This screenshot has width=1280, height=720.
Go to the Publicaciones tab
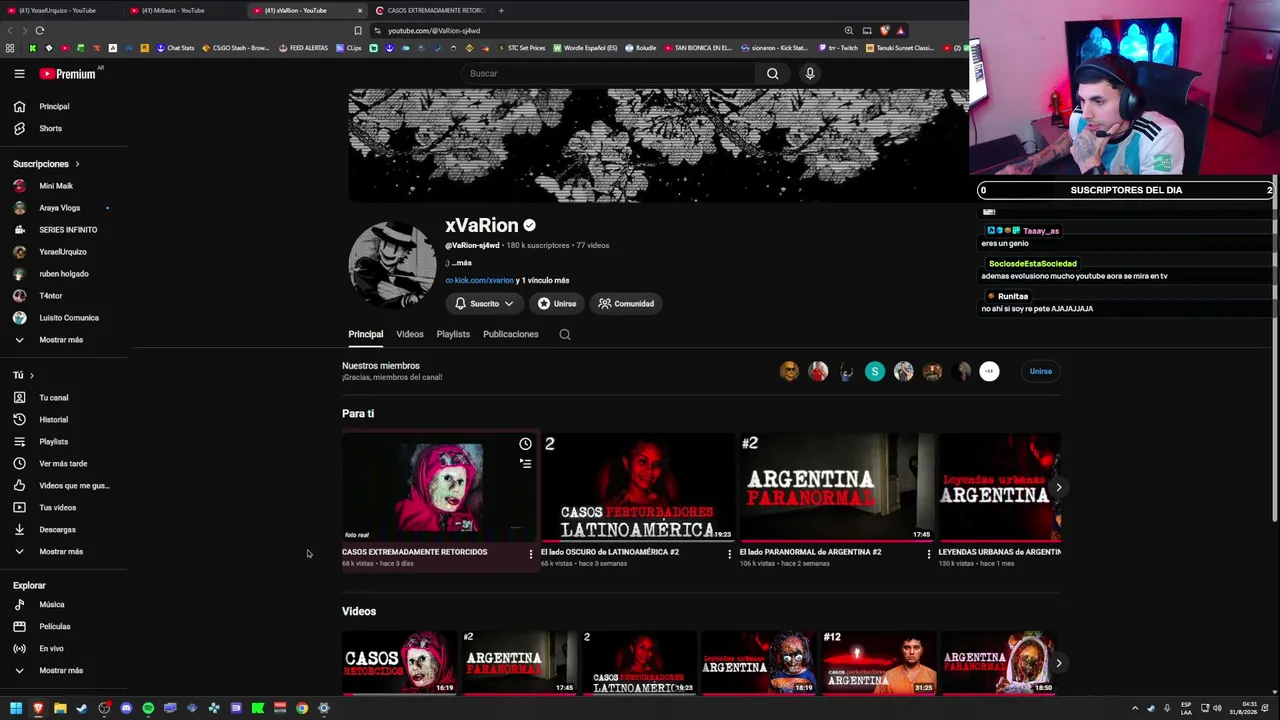(511, 334)
